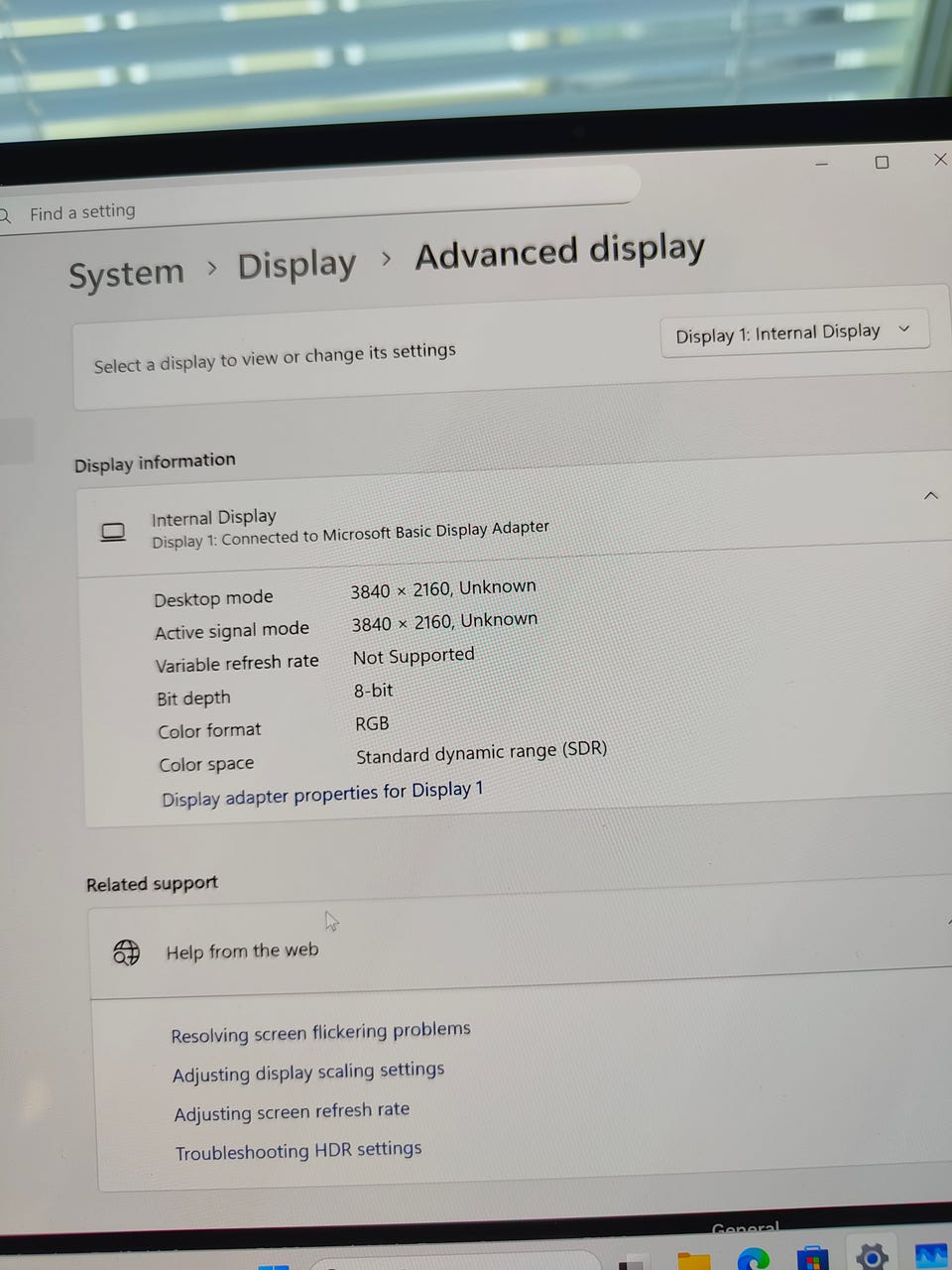952x1270 pixels.
Task: Click the blue wave app taskbar icon
Action: [931, 1255]
